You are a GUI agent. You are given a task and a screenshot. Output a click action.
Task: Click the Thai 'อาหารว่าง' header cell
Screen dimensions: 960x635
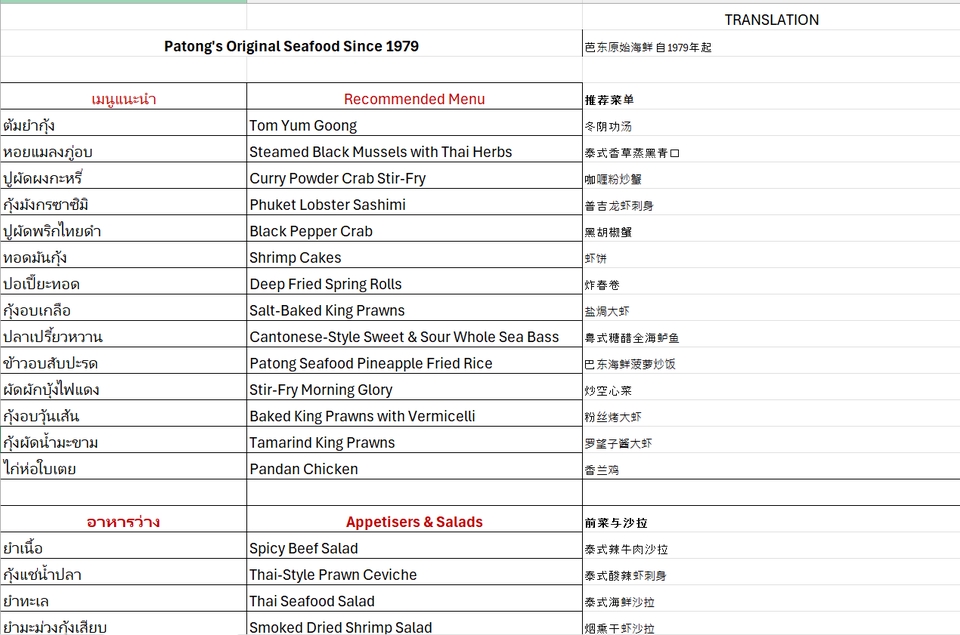coord(123,522)
